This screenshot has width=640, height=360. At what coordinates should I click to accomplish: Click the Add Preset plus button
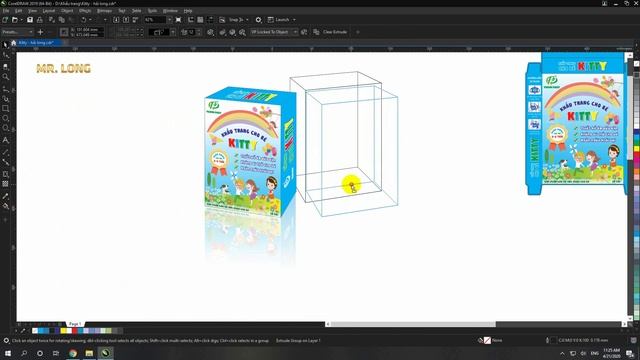(x=40, y=32)
